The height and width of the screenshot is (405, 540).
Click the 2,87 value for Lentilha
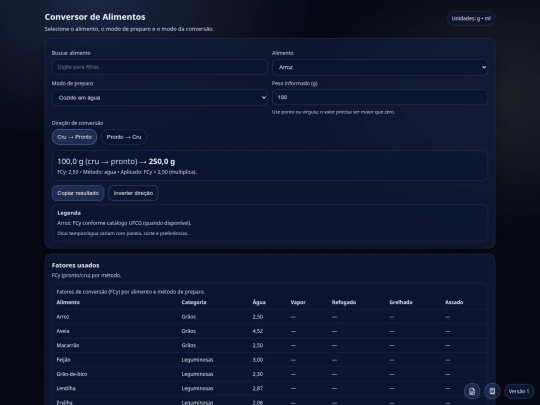pos(258,388)
